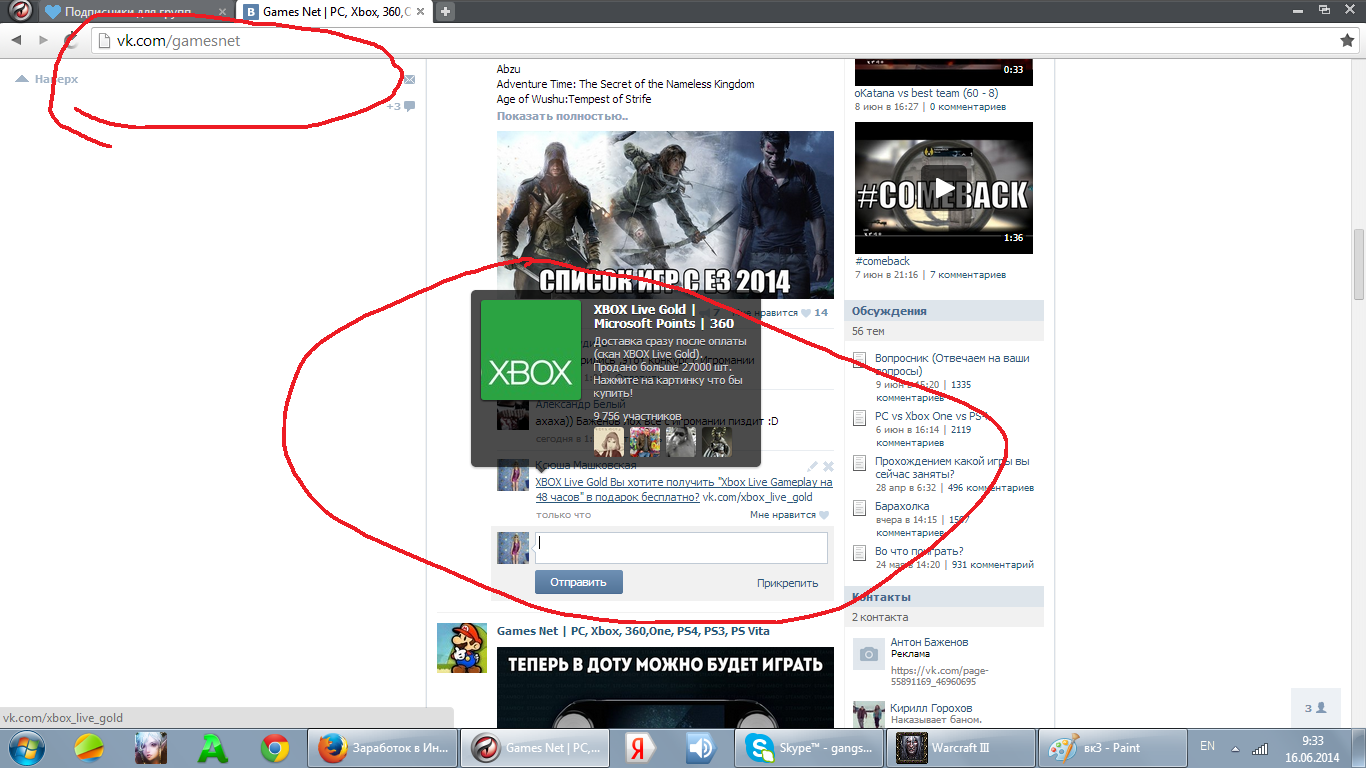Play the #COMEBACK video
This screenshot has width=1366, height=768.
tap(944, 188)
